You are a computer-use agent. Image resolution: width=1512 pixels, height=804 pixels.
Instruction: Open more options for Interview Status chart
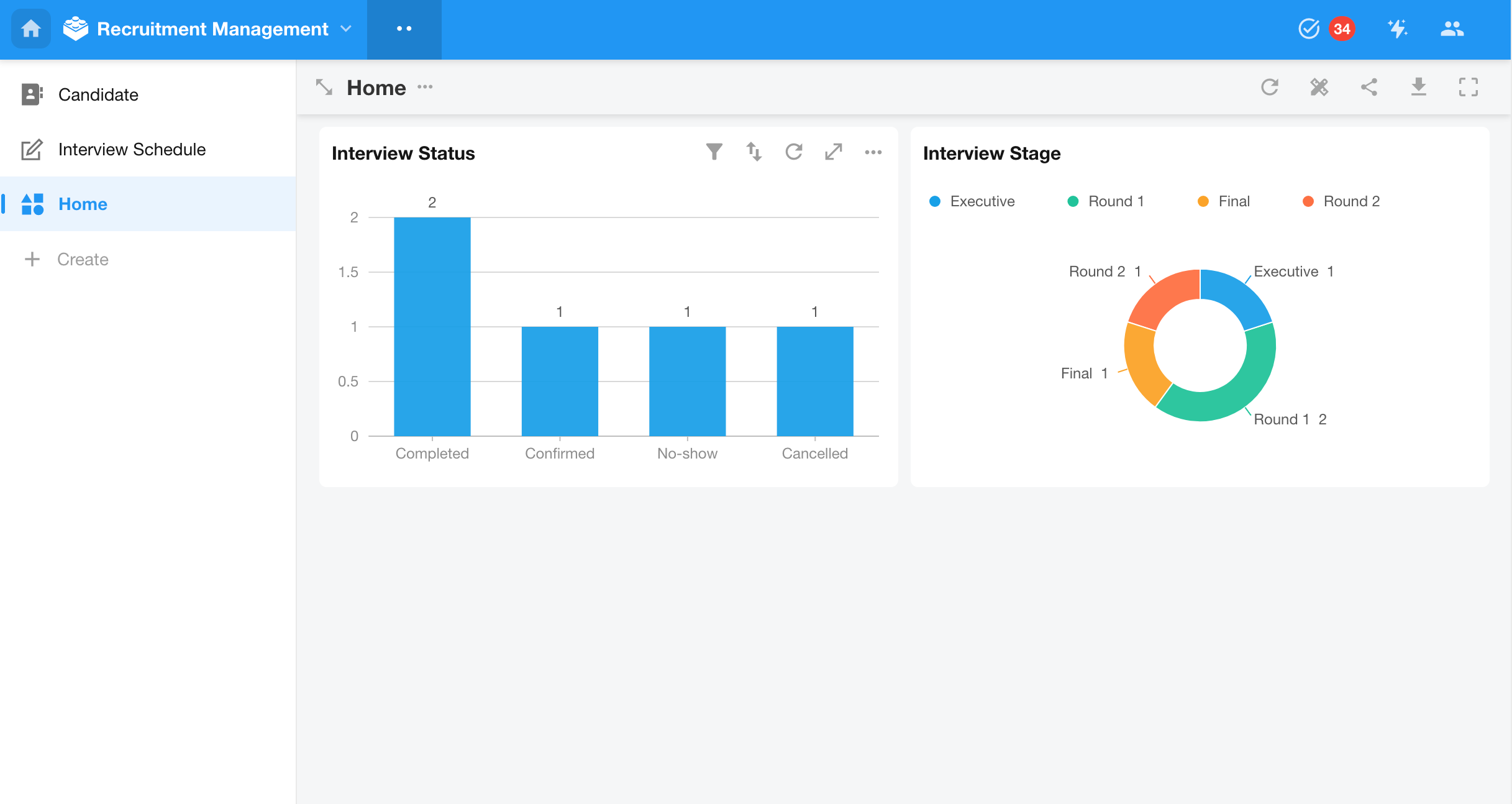873,152
